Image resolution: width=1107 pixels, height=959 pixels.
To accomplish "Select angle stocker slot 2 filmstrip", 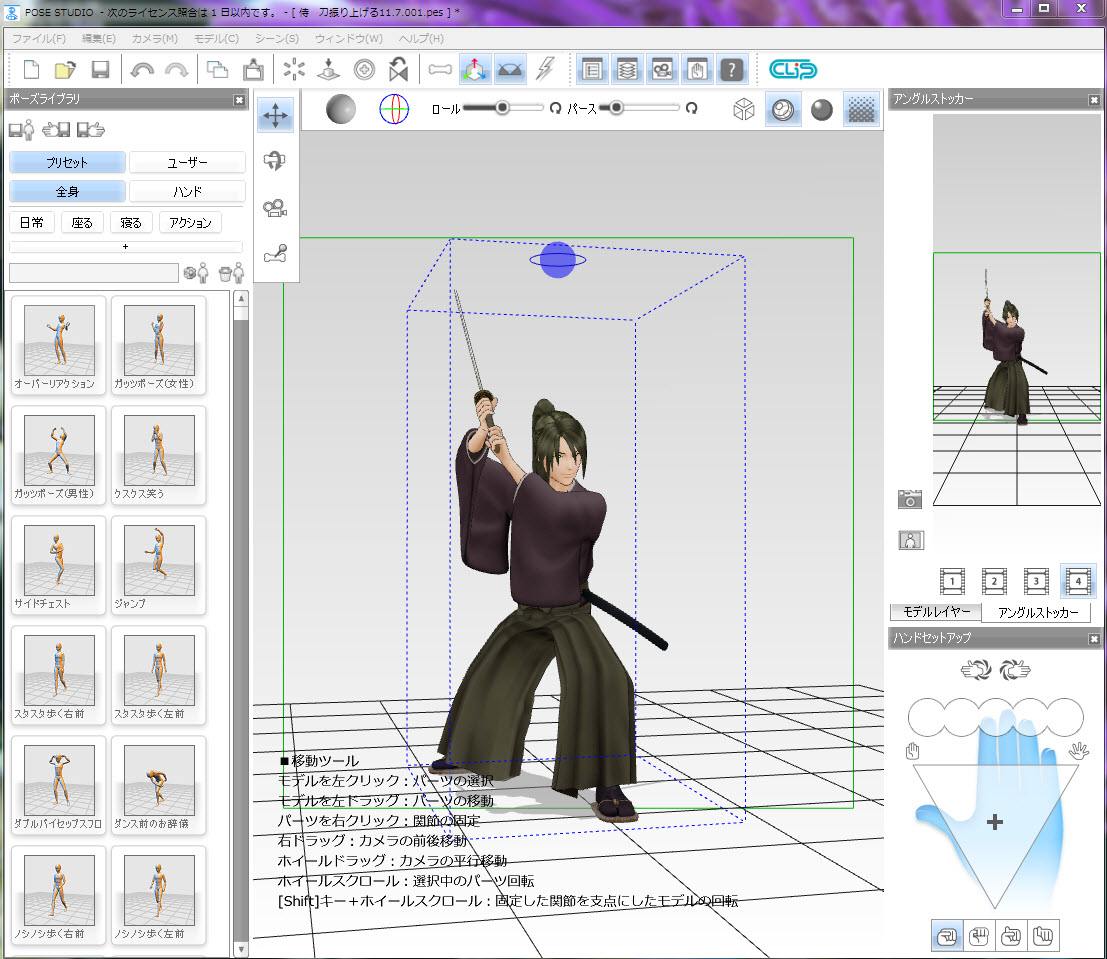I will 994,580.
